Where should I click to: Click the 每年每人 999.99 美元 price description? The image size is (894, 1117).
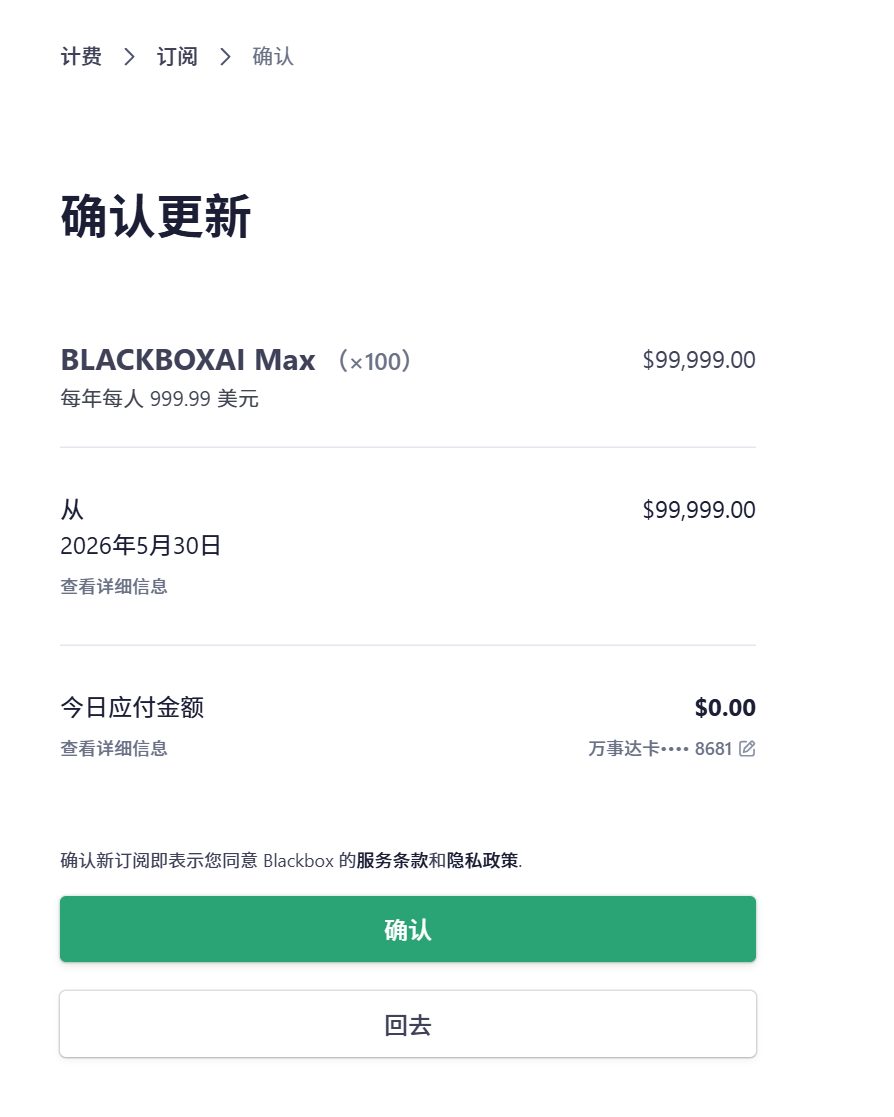[160, 399]
